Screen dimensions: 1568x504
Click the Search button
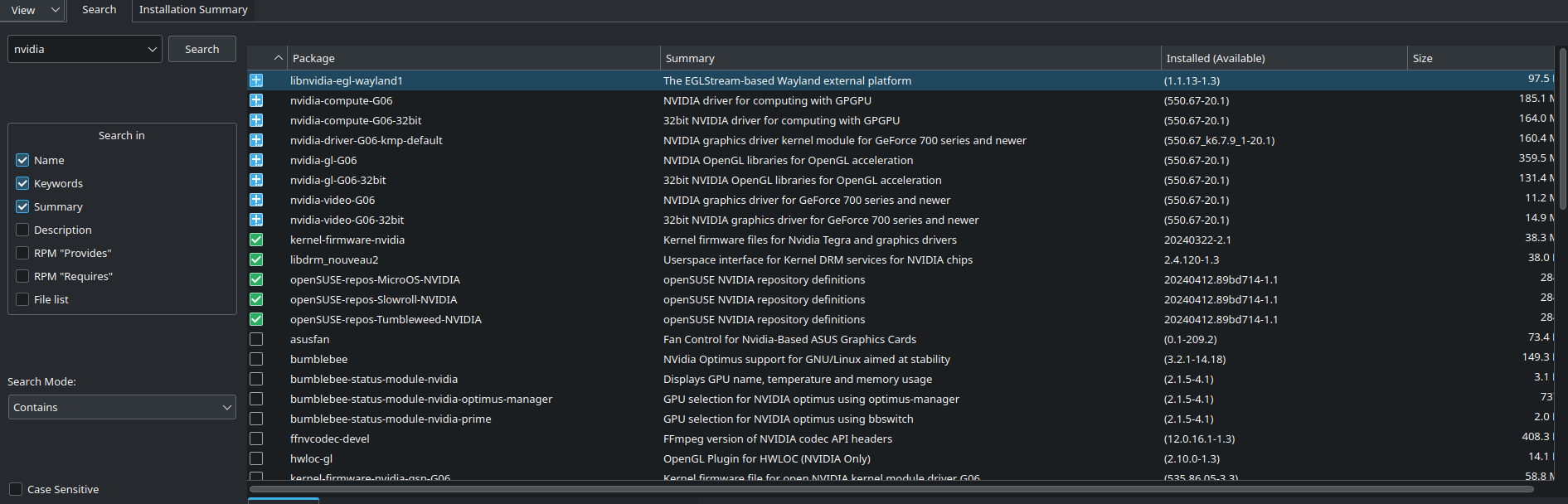tap(202, 49)
